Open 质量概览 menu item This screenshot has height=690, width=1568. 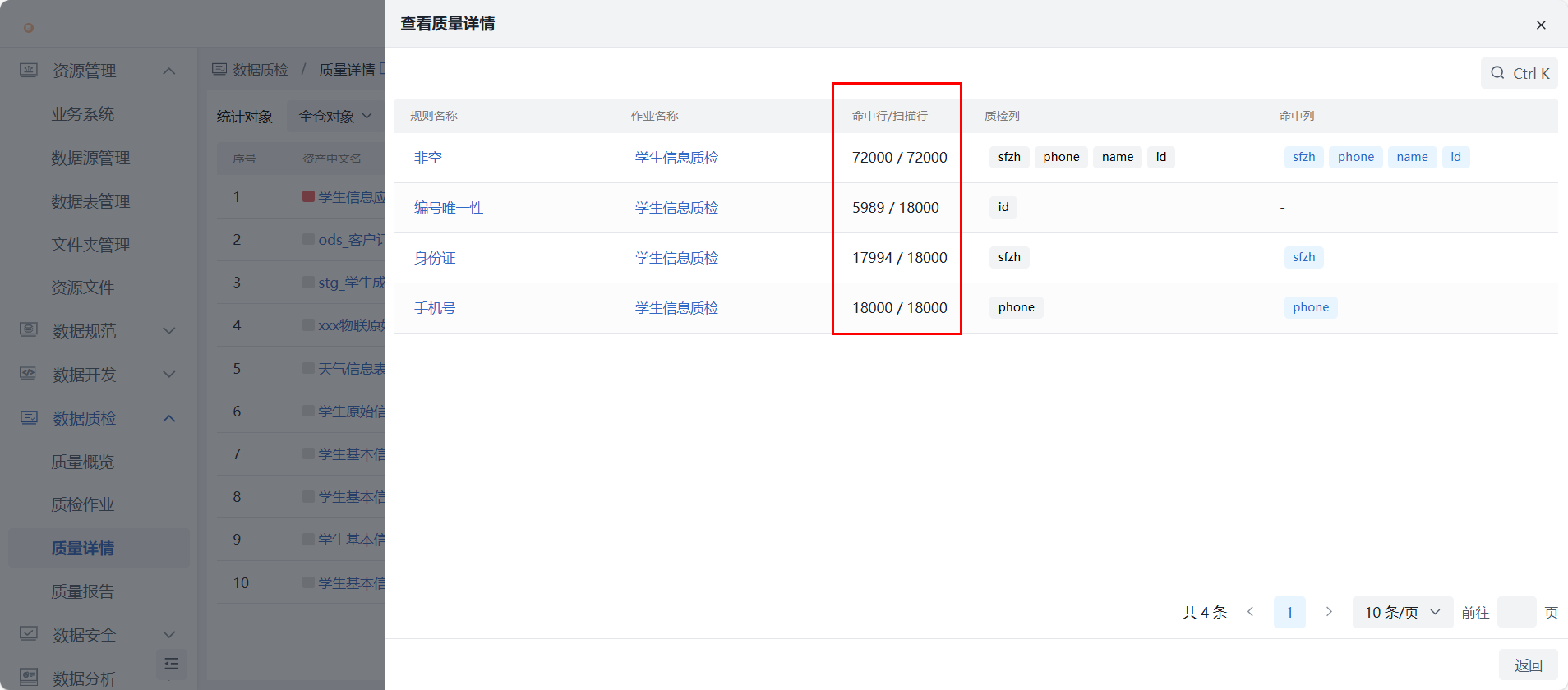pos(83,462)
